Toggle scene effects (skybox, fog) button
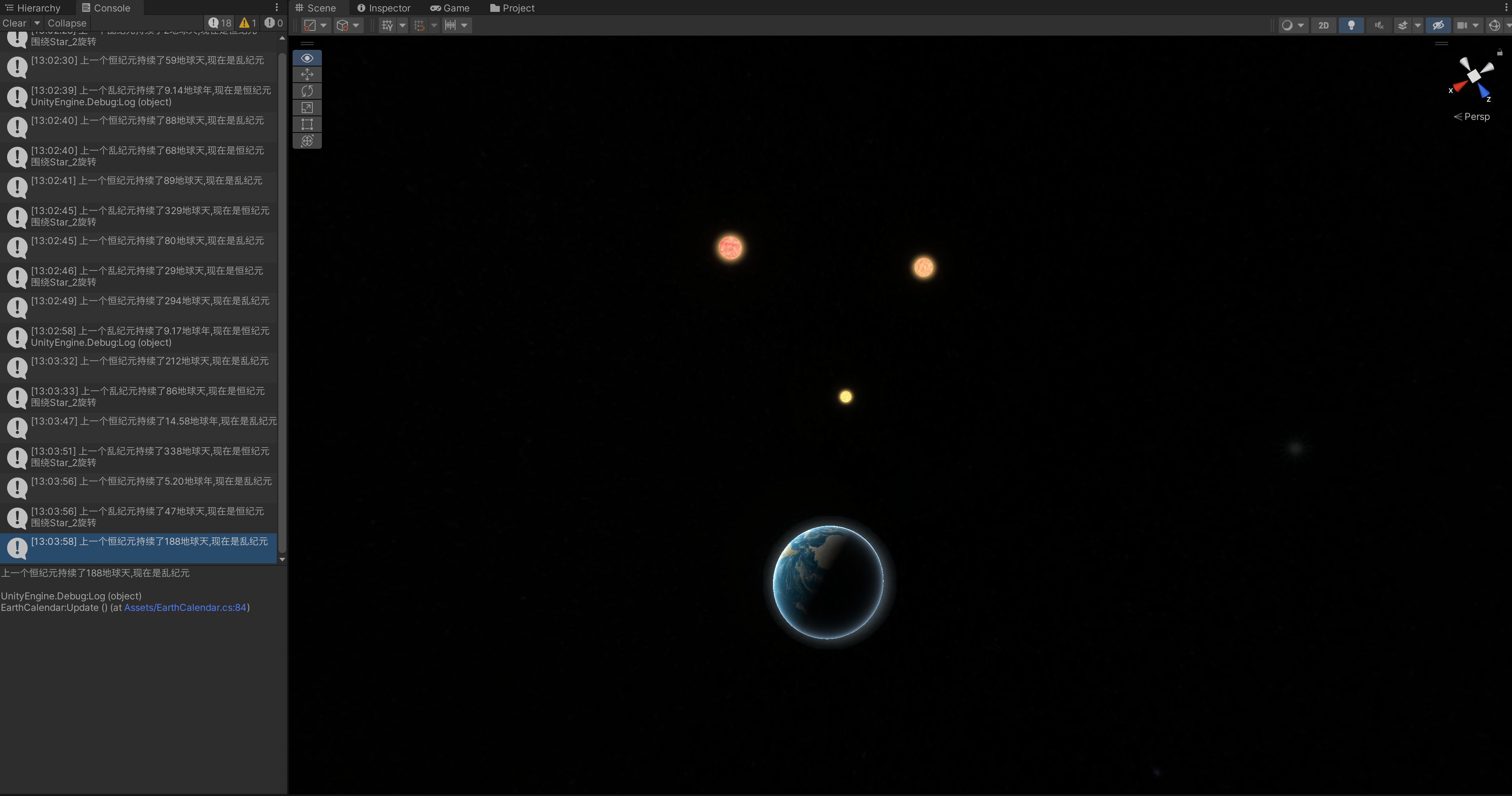This screenshot has width=1512, height=796. click(x=1402, y=25)
